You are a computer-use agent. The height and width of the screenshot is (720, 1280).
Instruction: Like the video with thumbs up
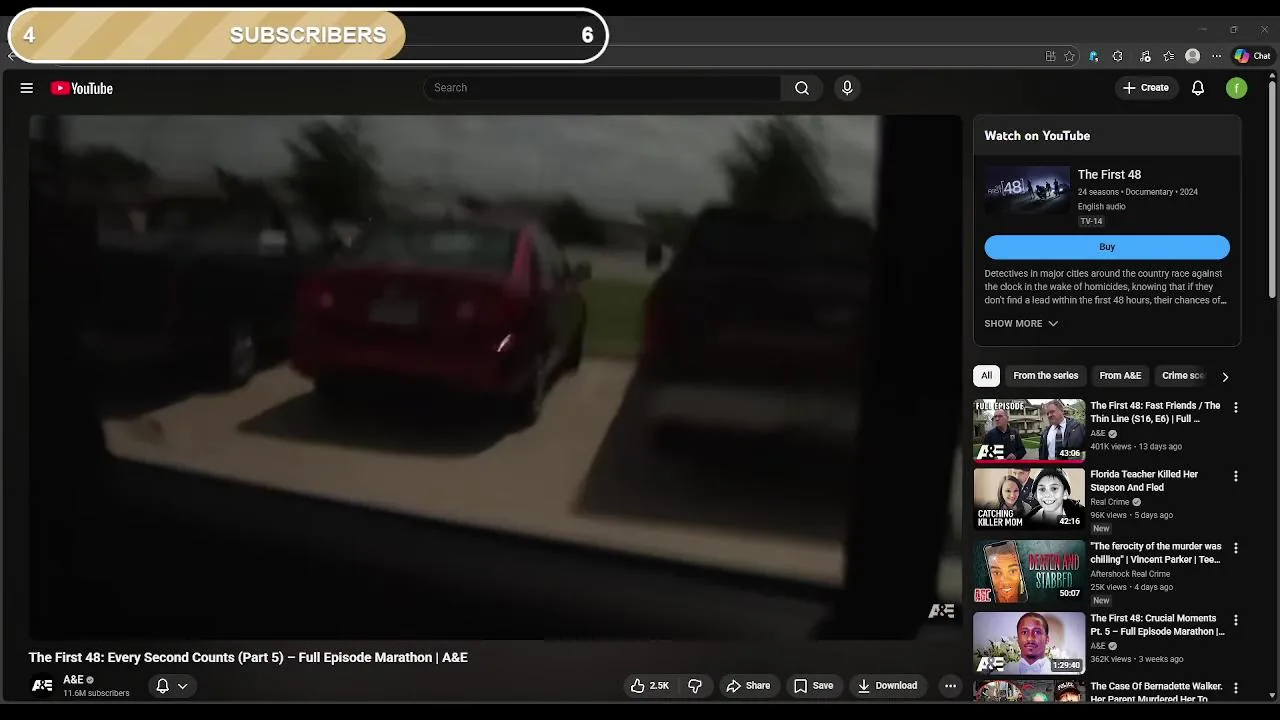[x=649, y=686]
